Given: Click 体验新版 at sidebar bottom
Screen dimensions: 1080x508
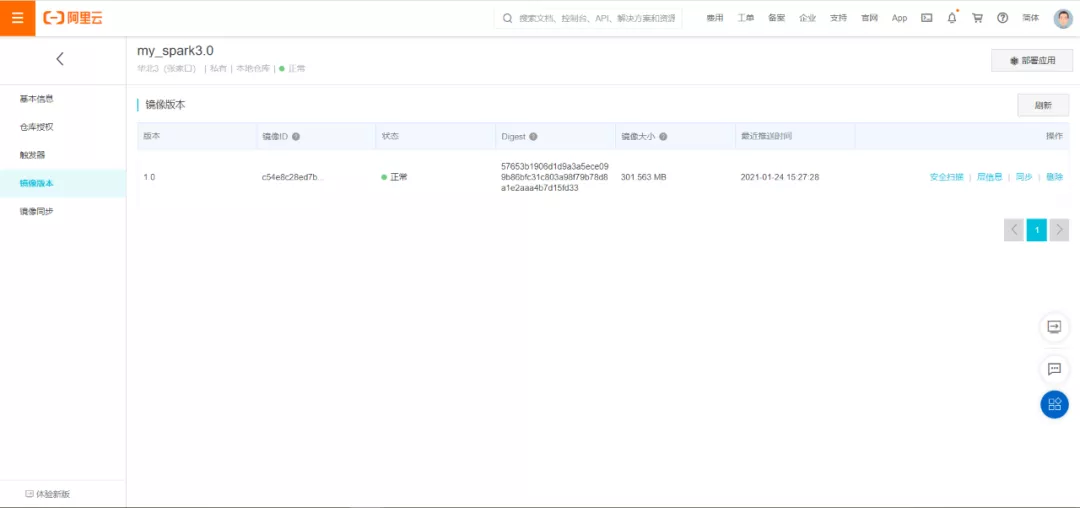Looking at the screenshot, I should (x=48, y=494).
